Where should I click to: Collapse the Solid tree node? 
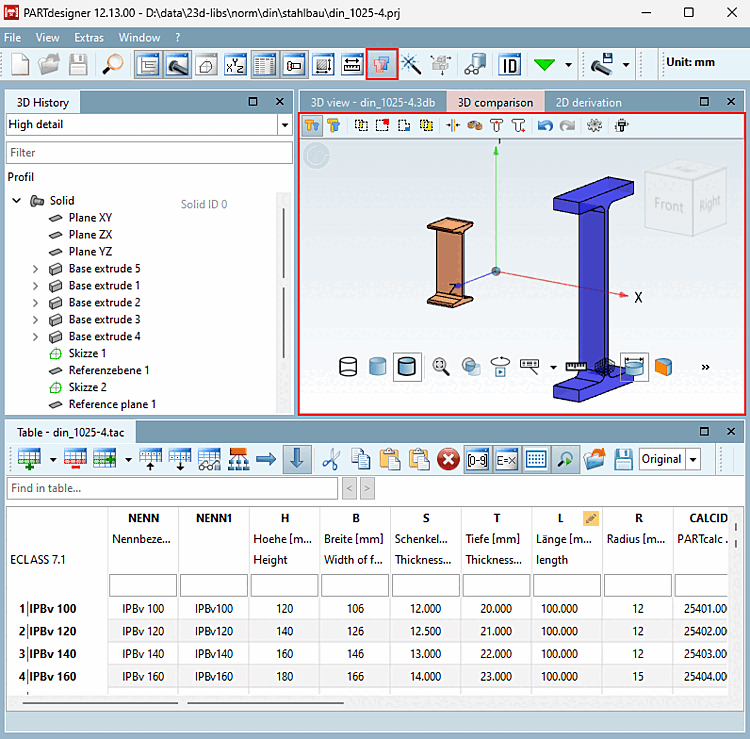pos(17,200)
